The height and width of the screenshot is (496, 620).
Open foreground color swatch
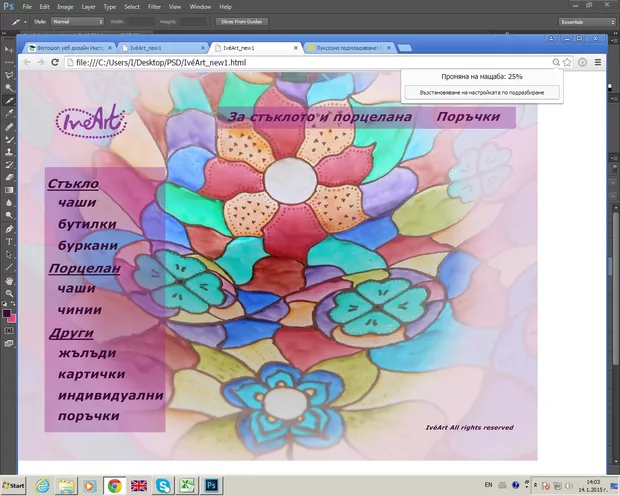[6, 313]
